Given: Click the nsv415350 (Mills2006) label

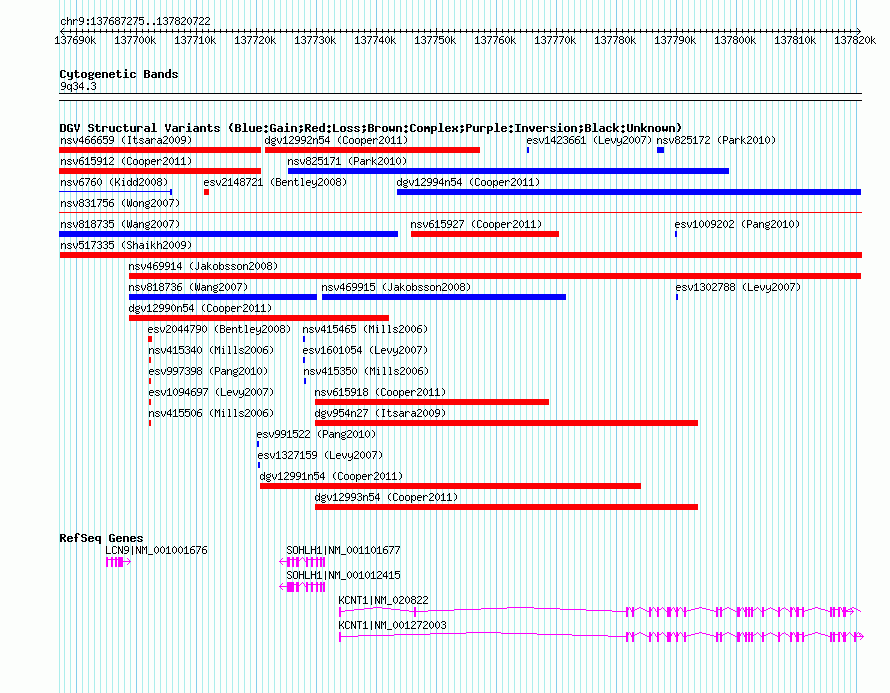Looking at the screenshot, I should coord(366,371).
